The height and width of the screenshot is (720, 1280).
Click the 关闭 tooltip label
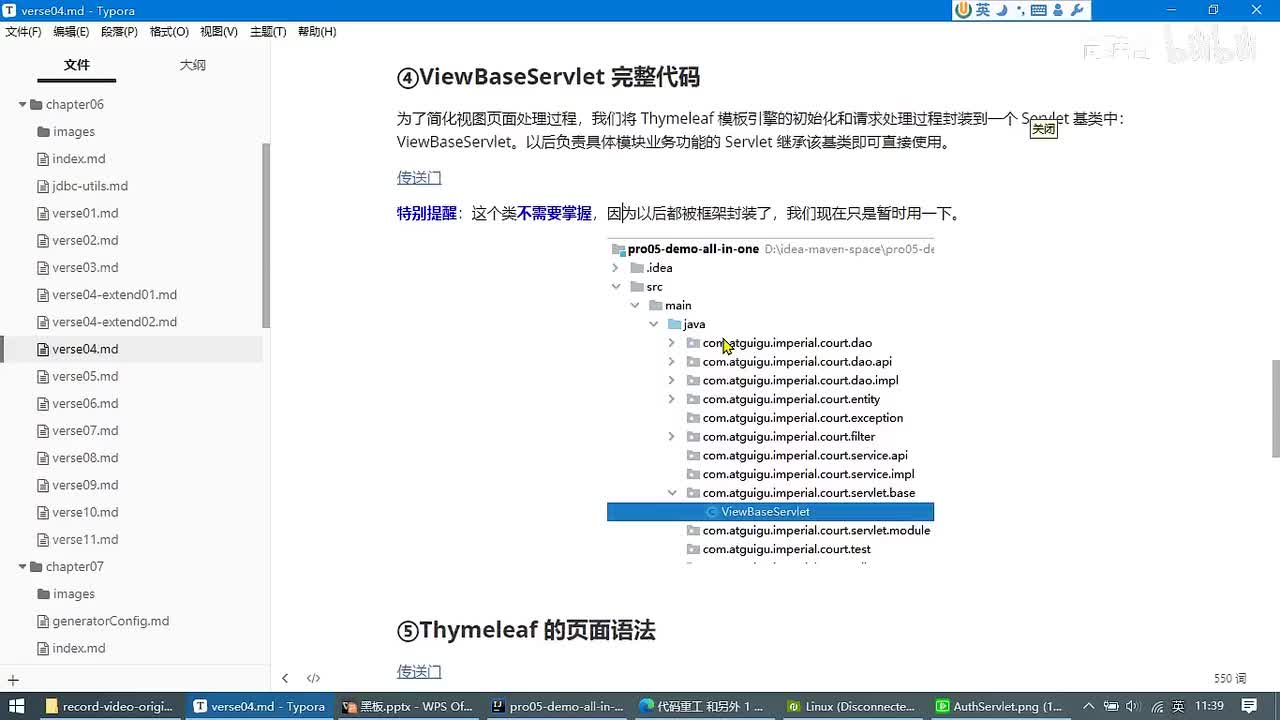tap(1043, 129)
